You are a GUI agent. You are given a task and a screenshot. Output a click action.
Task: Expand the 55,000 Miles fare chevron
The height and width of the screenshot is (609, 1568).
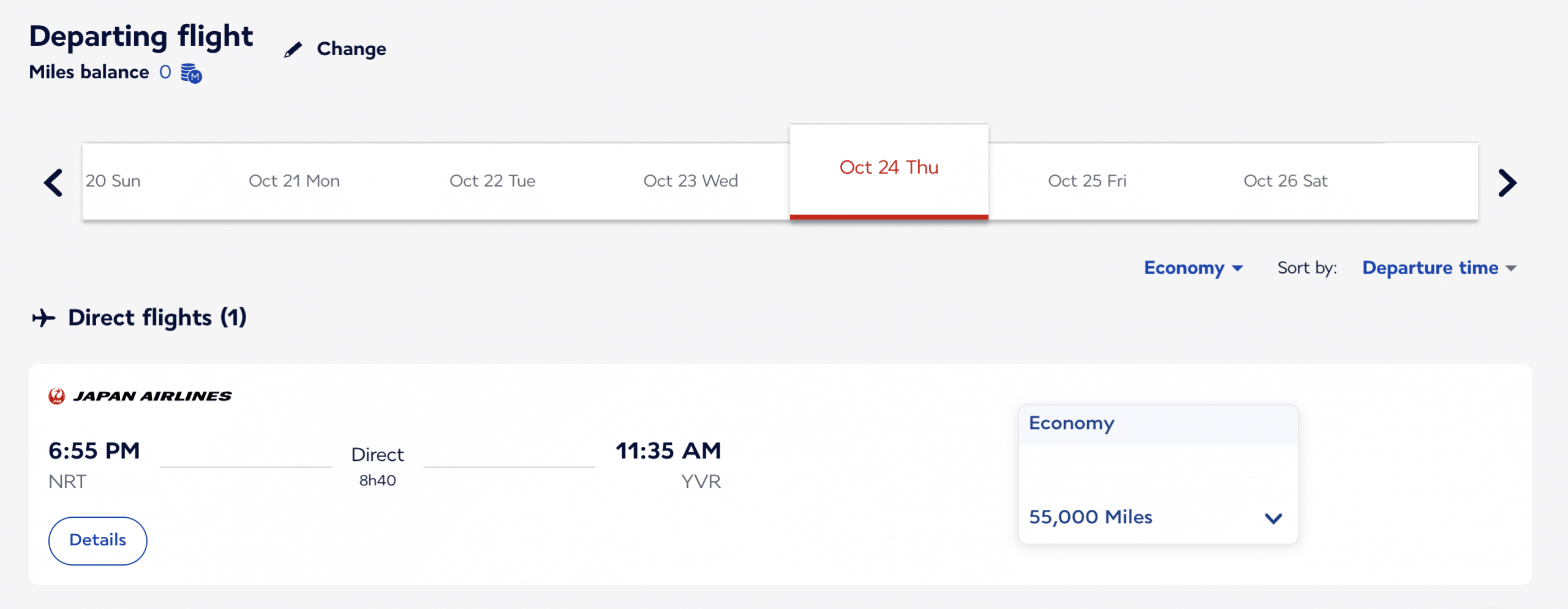pos(1273,518)
